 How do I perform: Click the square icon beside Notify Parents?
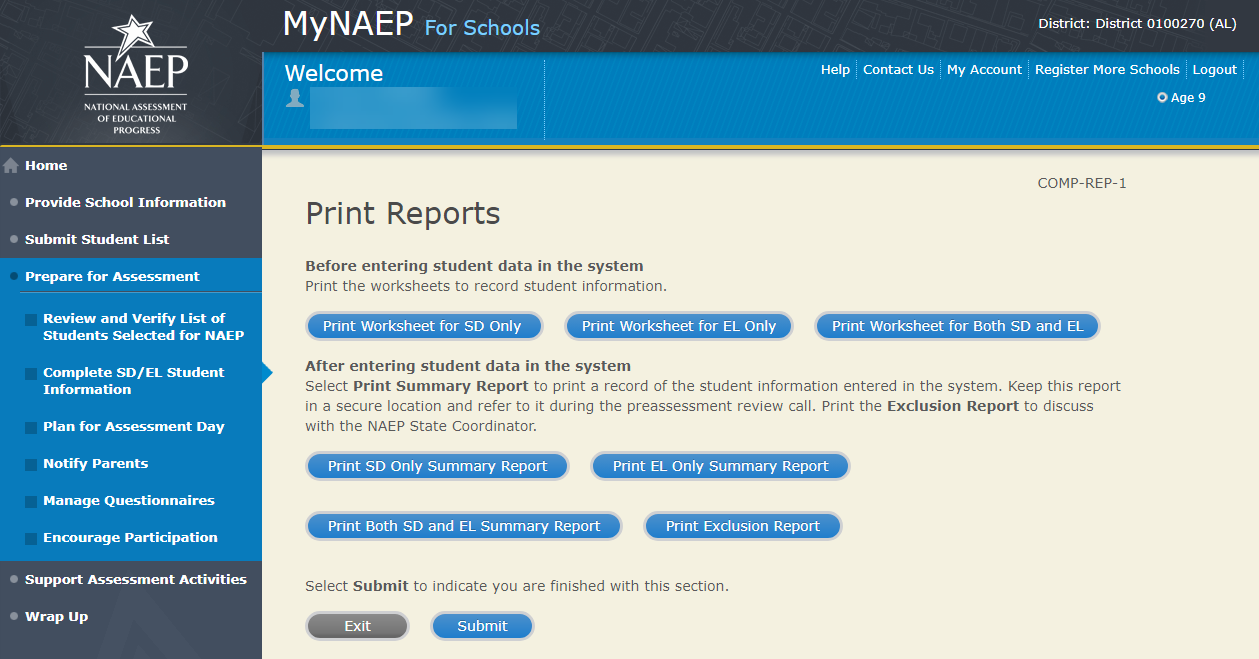32,465
